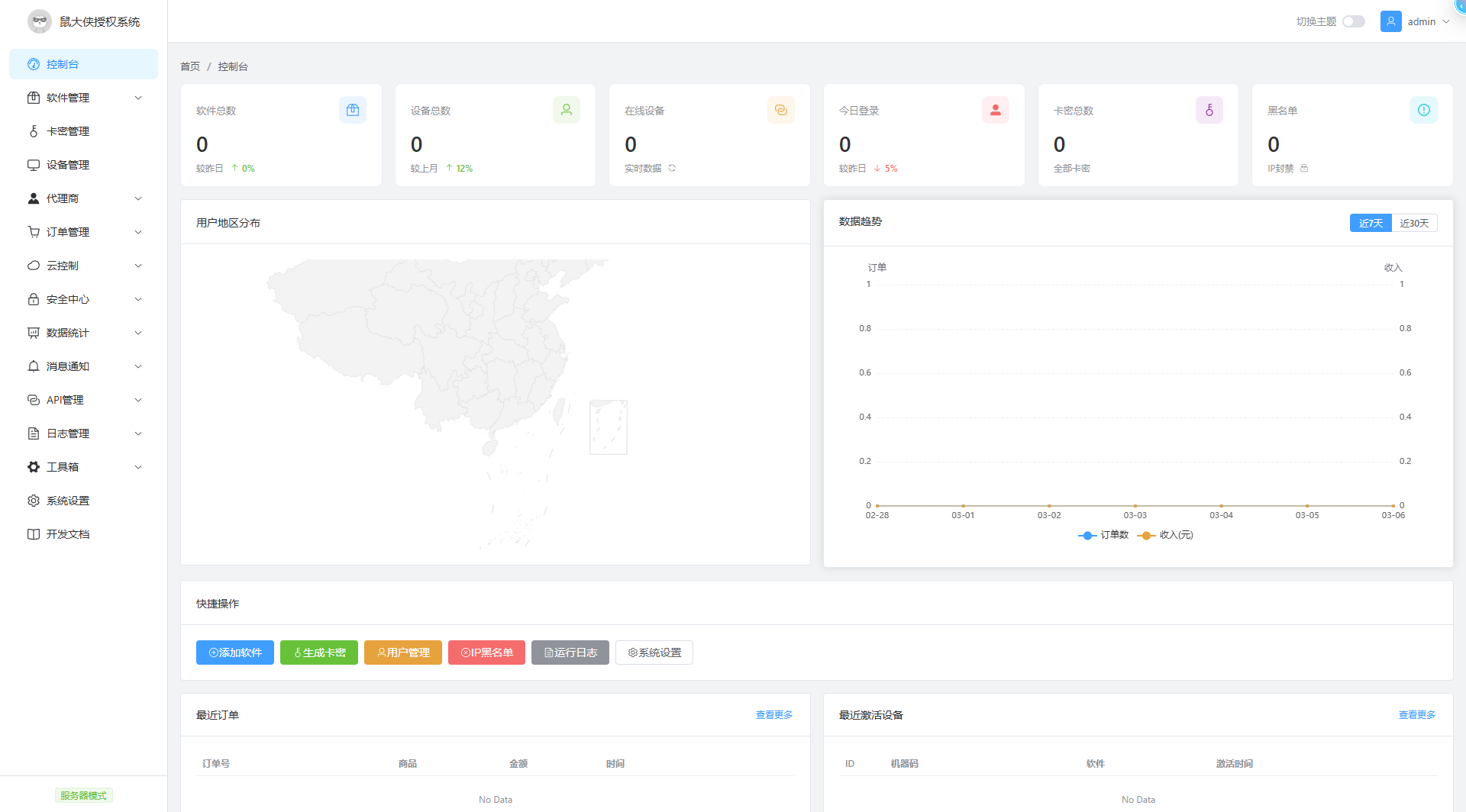Click the 今日登录 red person icon

(x=995, y=110)
